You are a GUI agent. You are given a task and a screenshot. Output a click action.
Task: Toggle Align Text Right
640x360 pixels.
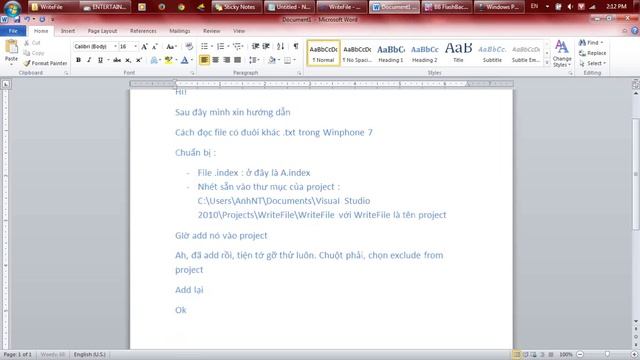coord(227,60)
